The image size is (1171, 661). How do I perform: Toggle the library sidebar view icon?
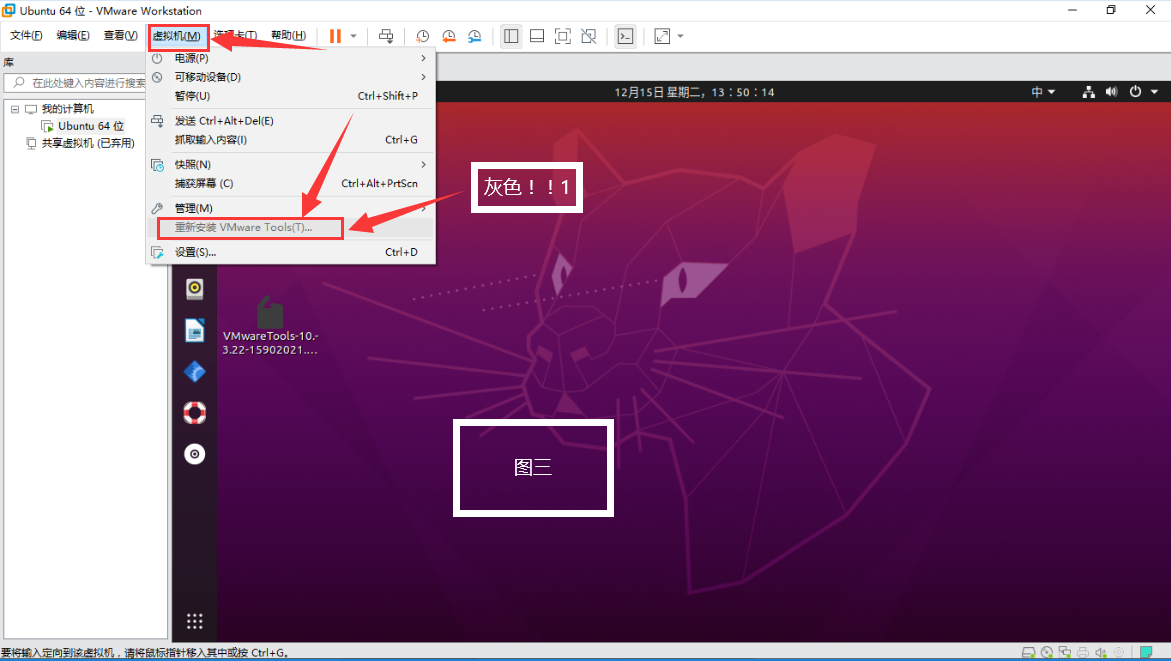(x=511, y=36)
